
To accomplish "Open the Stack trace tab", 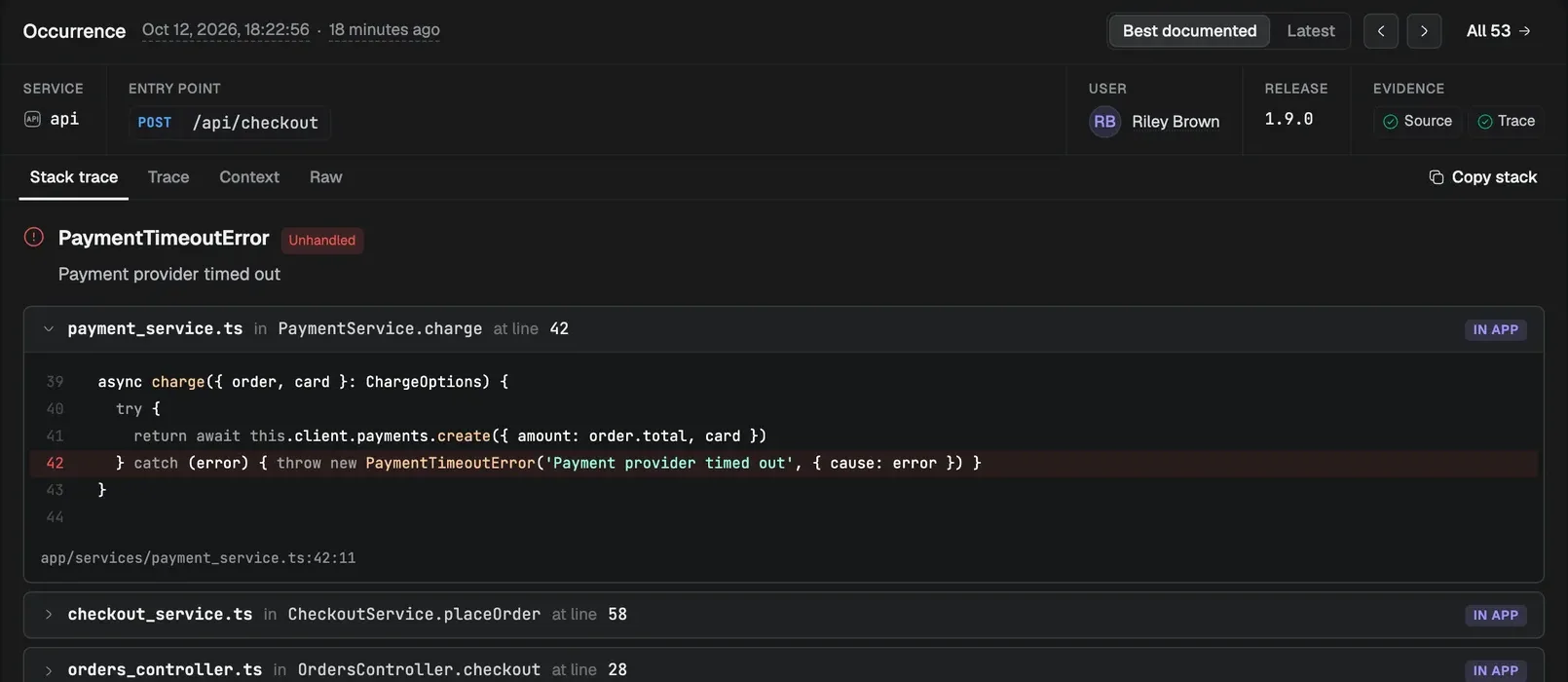I will 74,177.
